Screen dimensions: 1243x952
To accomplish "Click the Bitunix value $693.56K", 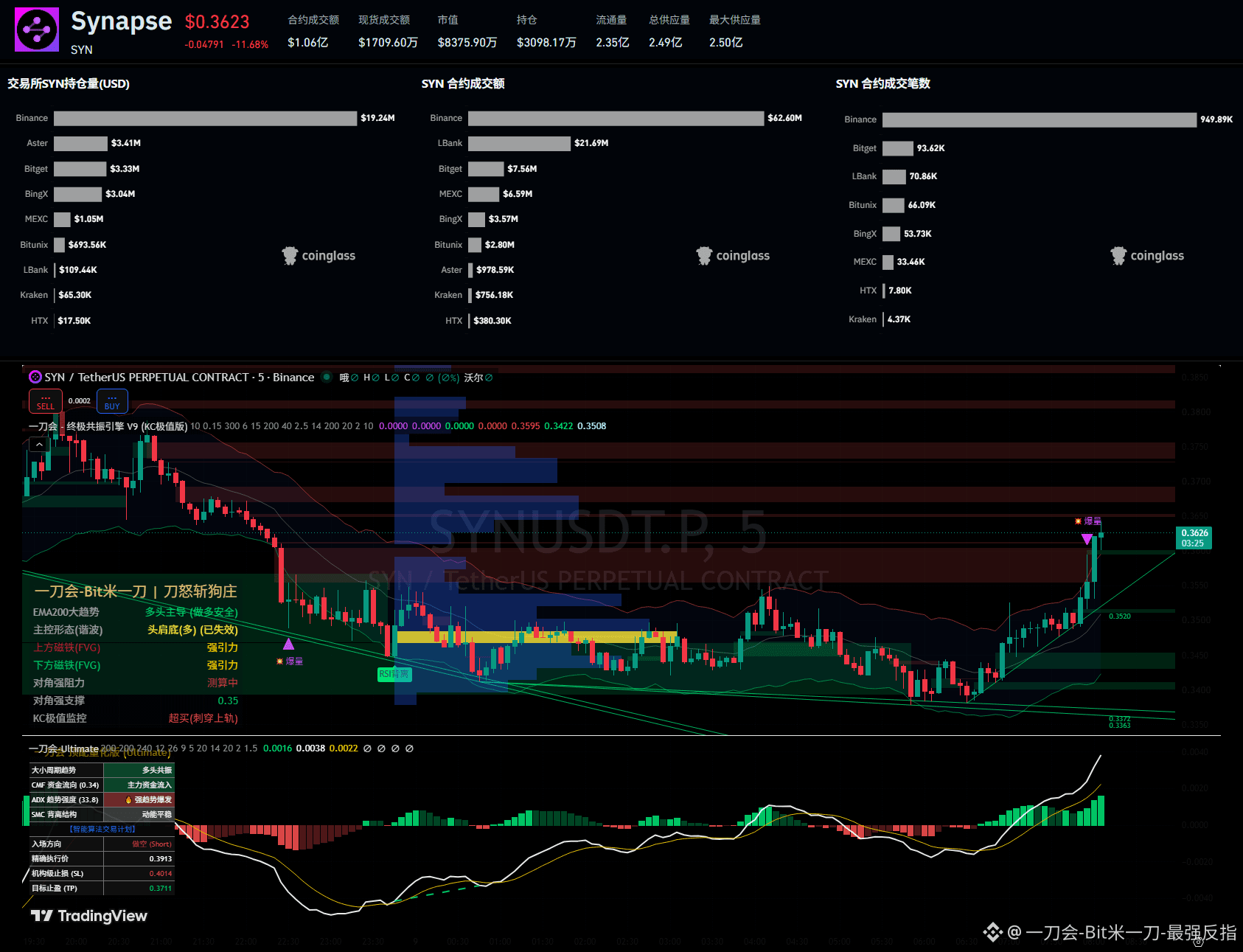I will click(87, 245).
